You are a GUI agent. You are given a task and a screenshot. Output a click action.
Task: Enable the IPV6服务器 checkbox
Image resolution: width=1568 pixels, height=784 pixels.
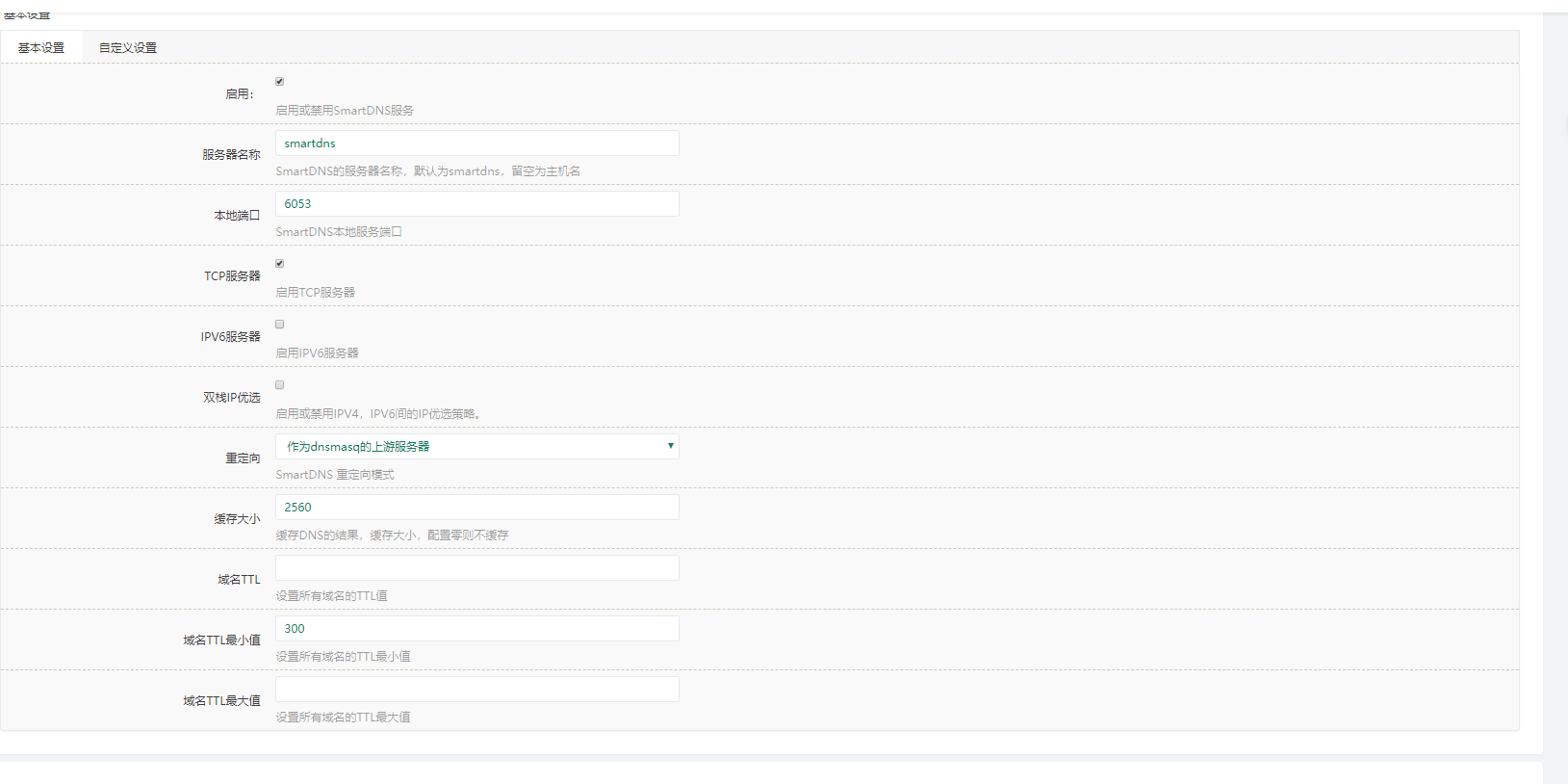coord(280,325)
